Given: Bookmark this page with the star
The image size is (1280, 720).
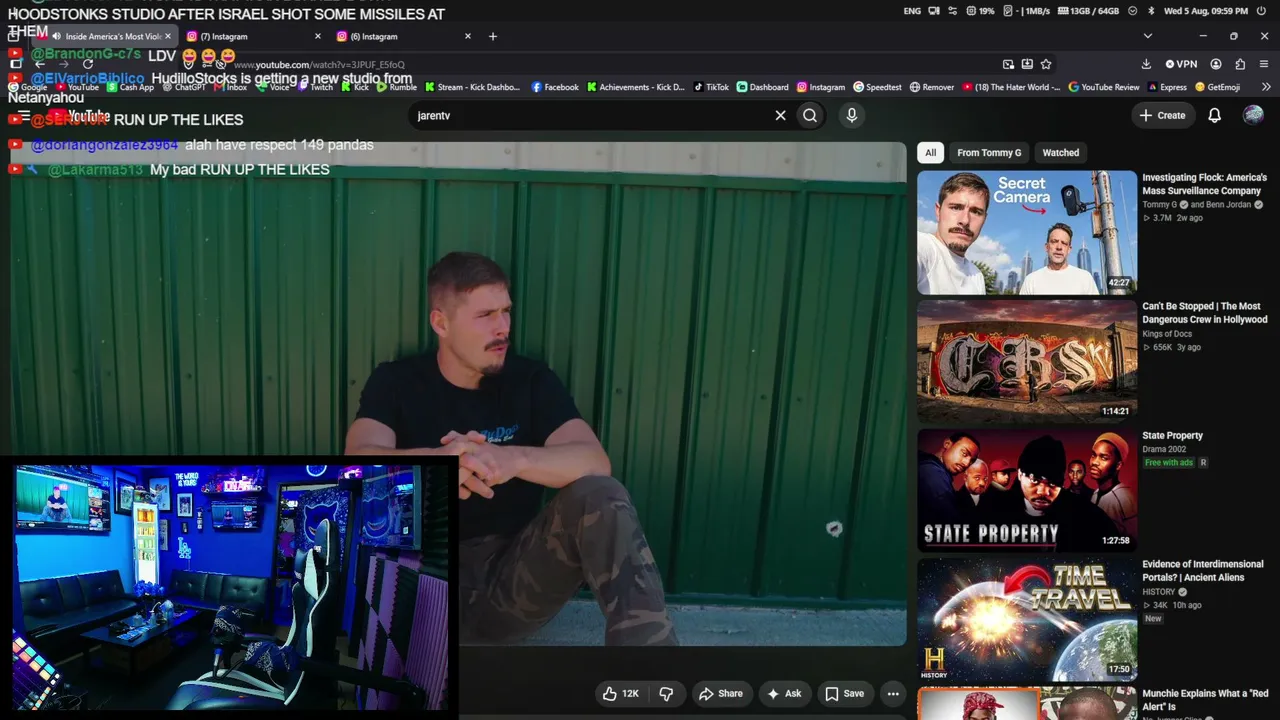Looking at the screenshot, I should pos(1046,64).
